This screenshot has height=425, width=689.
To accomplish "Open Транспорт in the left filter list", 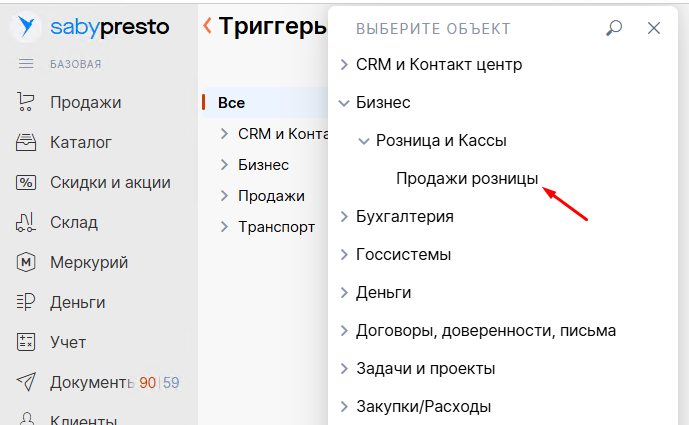I will pyautogui.click(x=275, y=227).
